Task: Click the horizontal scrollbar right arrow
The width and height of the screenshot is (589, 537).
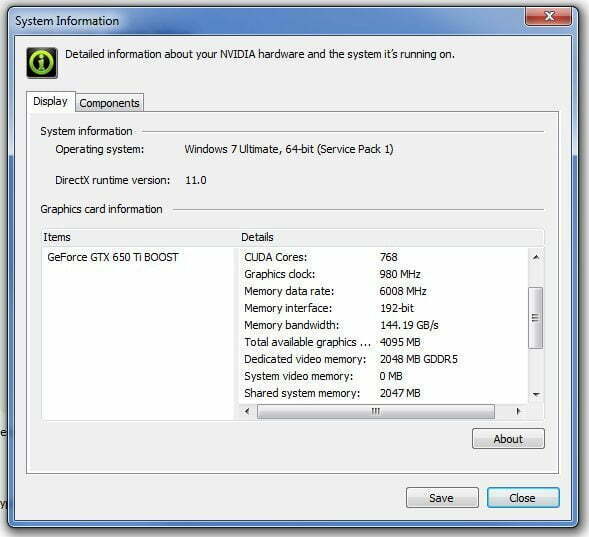Action: (519, 411)
